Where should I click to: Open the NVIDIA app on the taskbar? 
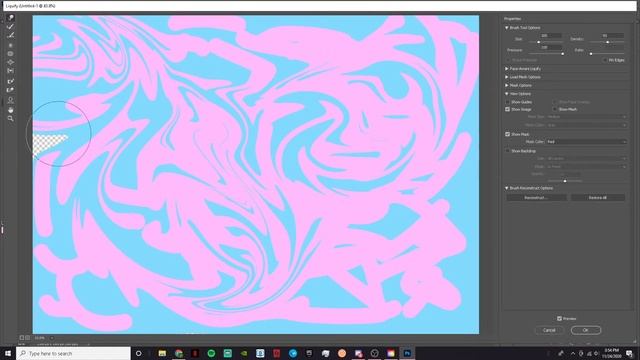click(x=244, y=353)
